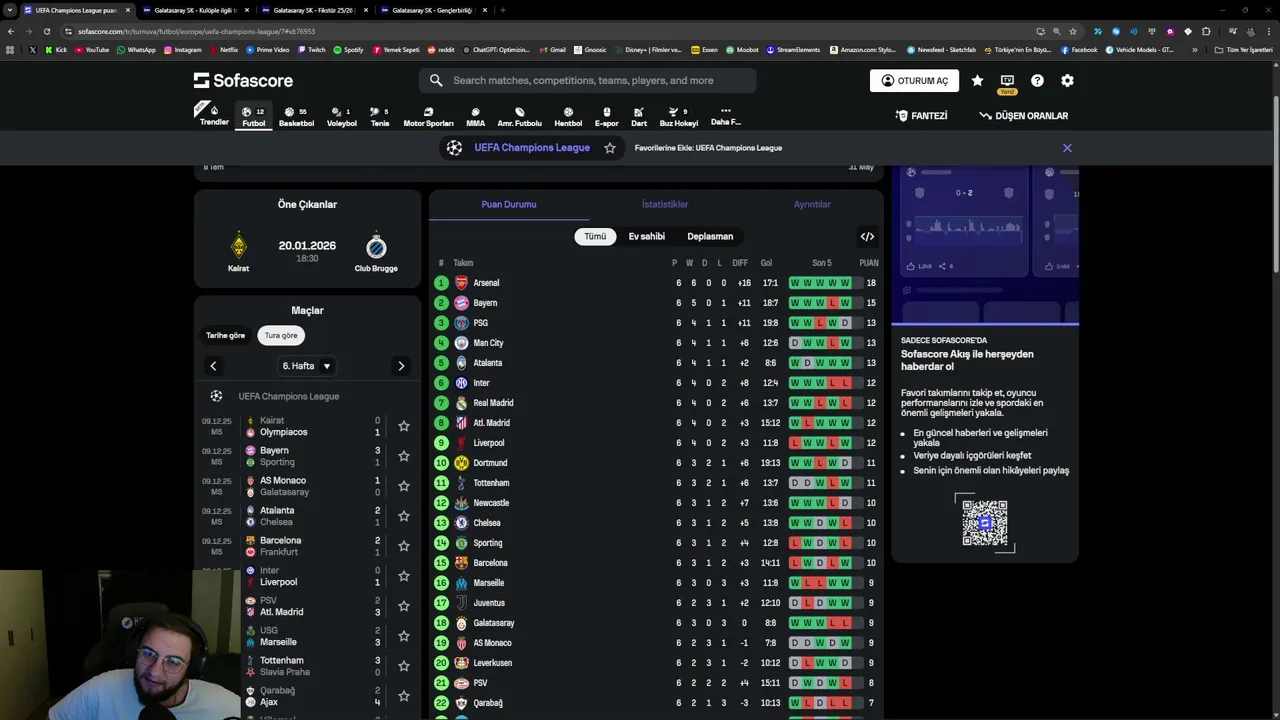This screenshot has height=720, width=1280.
Task: Favorite the Tottenham vs Slavia Praha match
Action: (x=404, y=666)
